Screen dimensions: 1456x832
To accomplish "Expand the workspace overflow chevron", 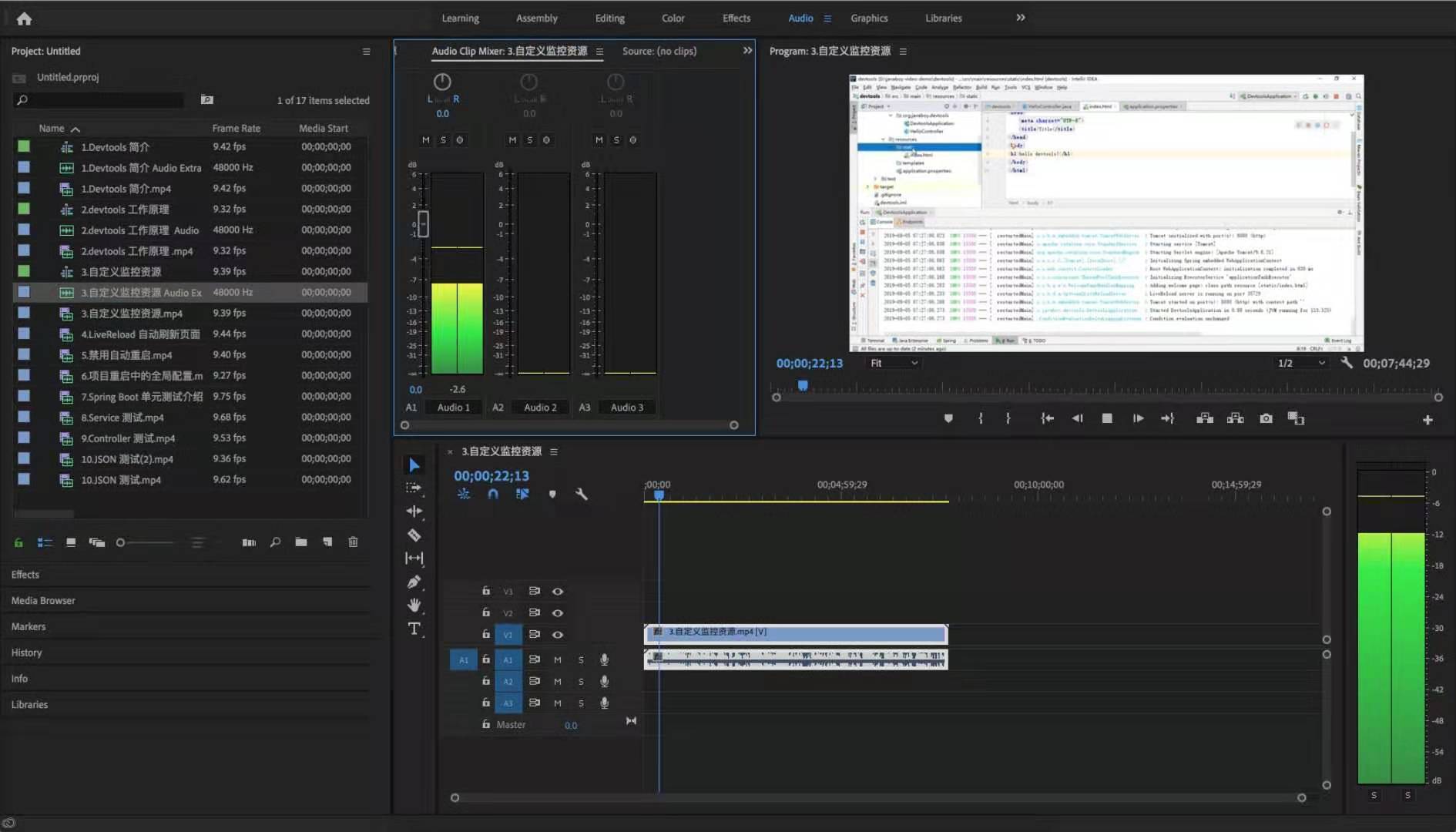I will pyautogui.click(x=1021, y=18).
